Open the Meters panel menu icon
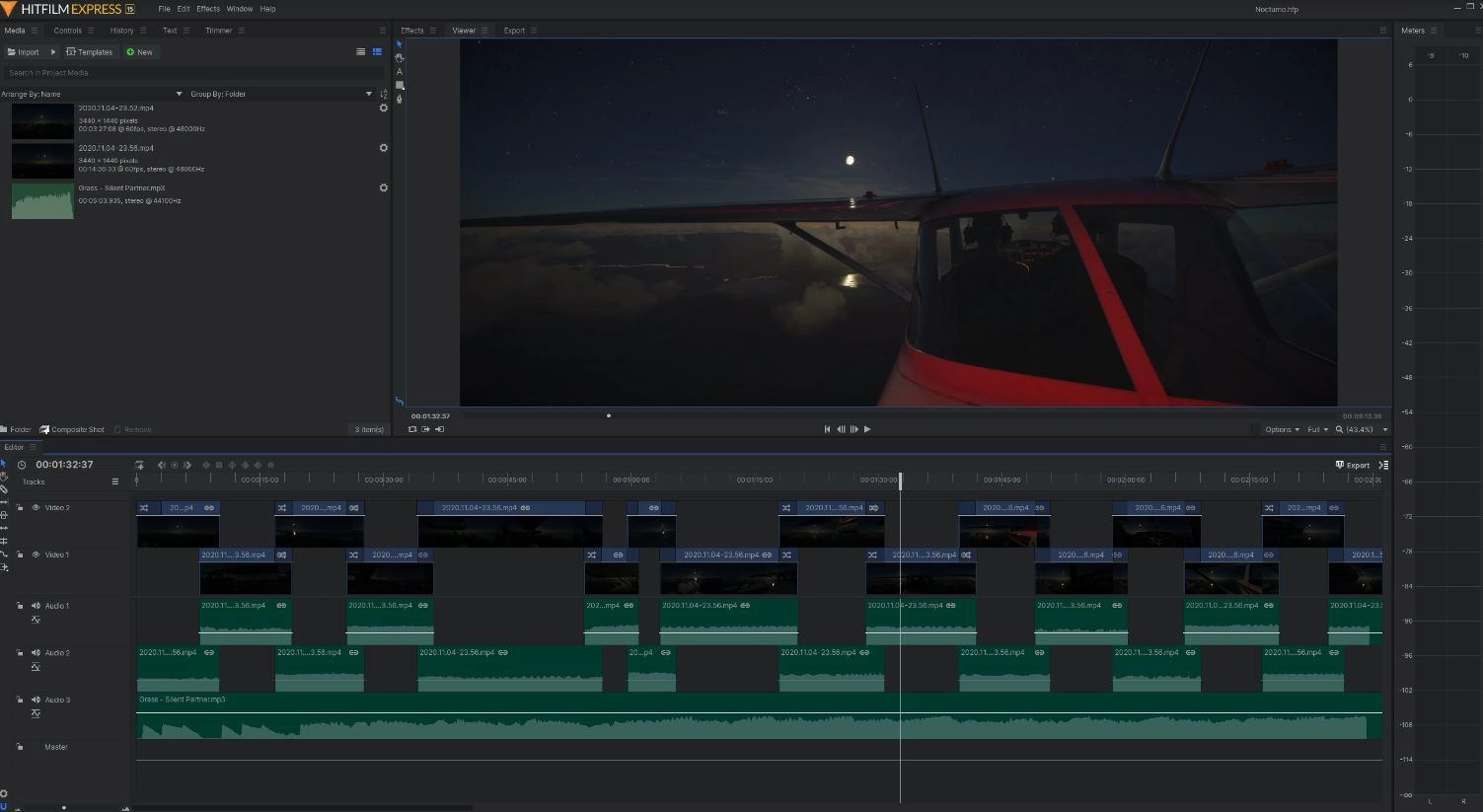The width and height of the screenshot is (1483, 812). point(1434,31)
